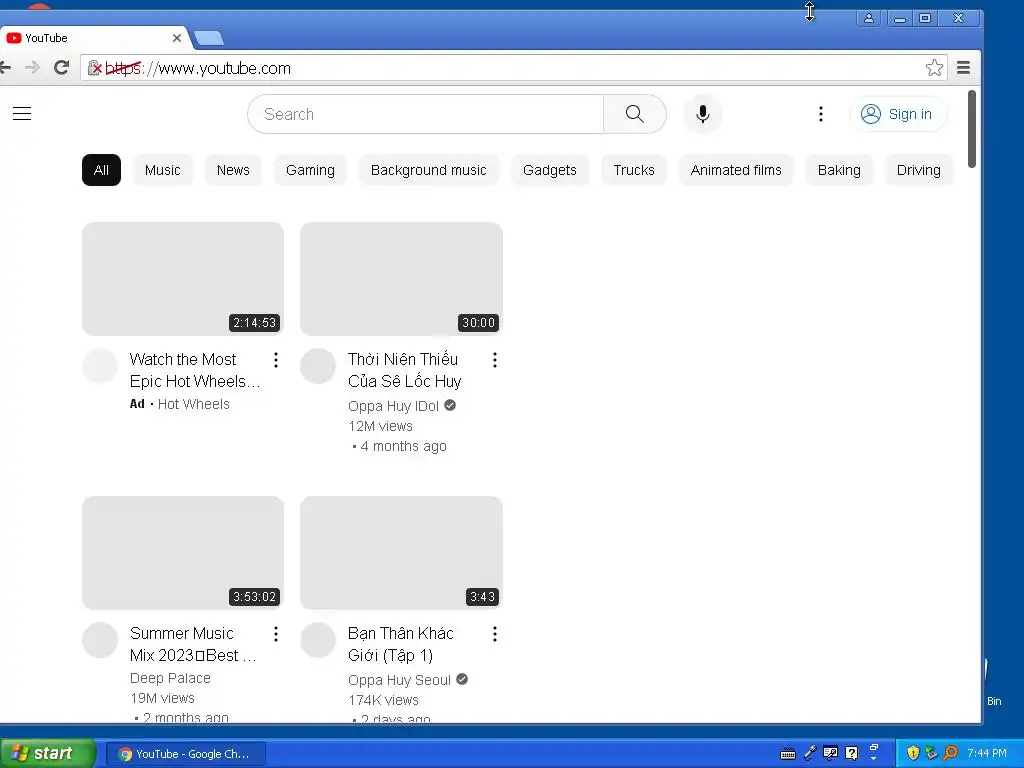Viewport: 1024px width, 768px height.
Task: Open the Hot Wheels advertiser link
Action: coord(193,404)
